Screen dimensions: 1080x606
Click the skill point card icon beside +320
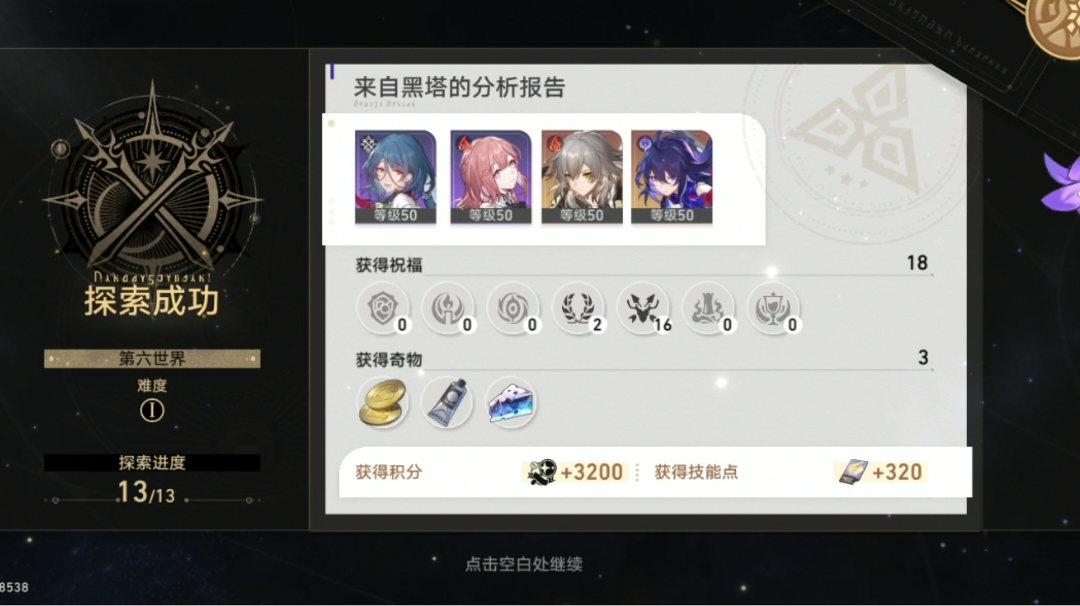(x=853, y=472)
